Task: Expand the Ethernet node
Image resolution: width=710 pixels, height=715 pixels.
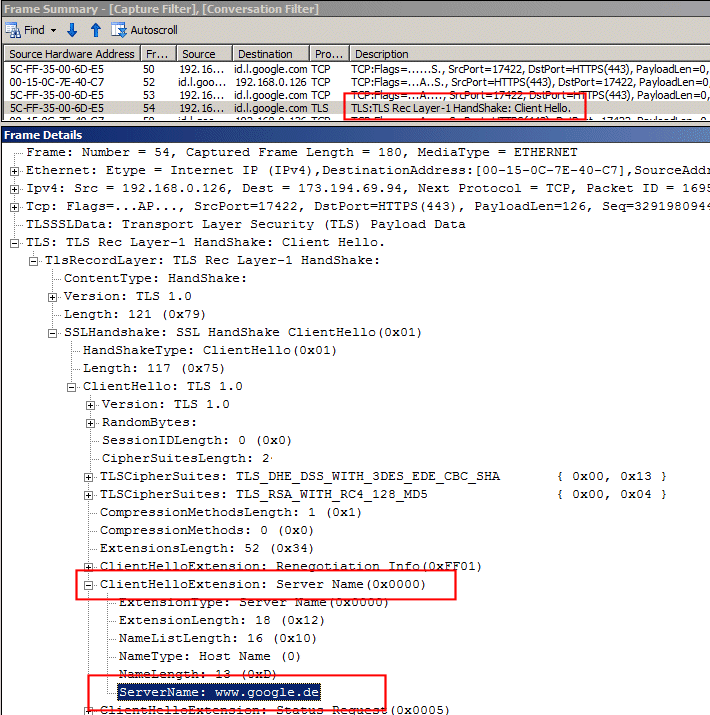Action: click(x=15, y=171)
